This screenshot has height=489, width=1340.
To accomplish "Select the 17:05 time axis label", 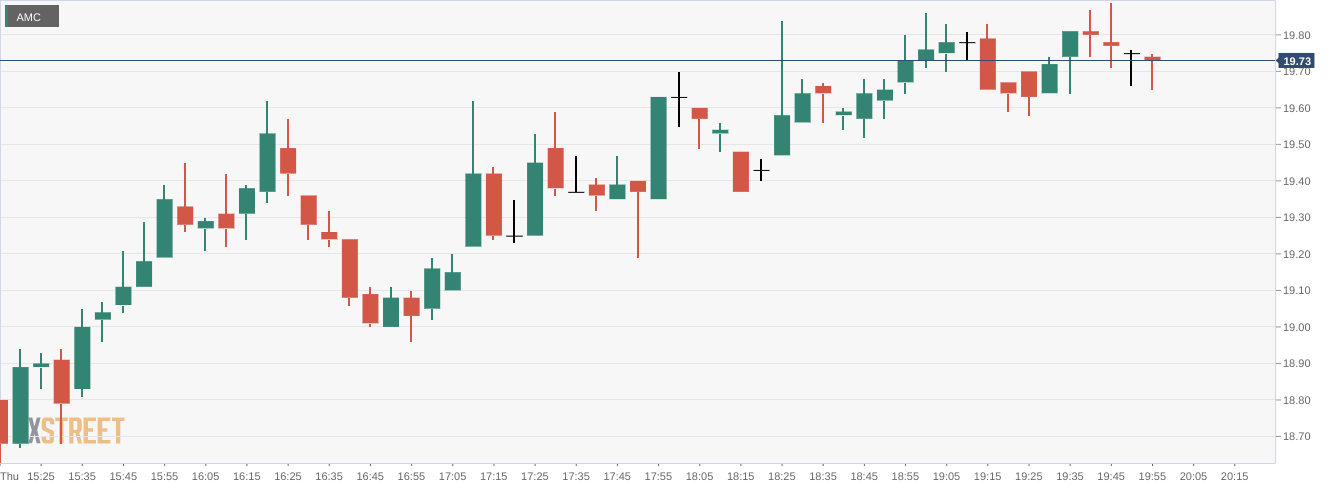I will [452, 476].
